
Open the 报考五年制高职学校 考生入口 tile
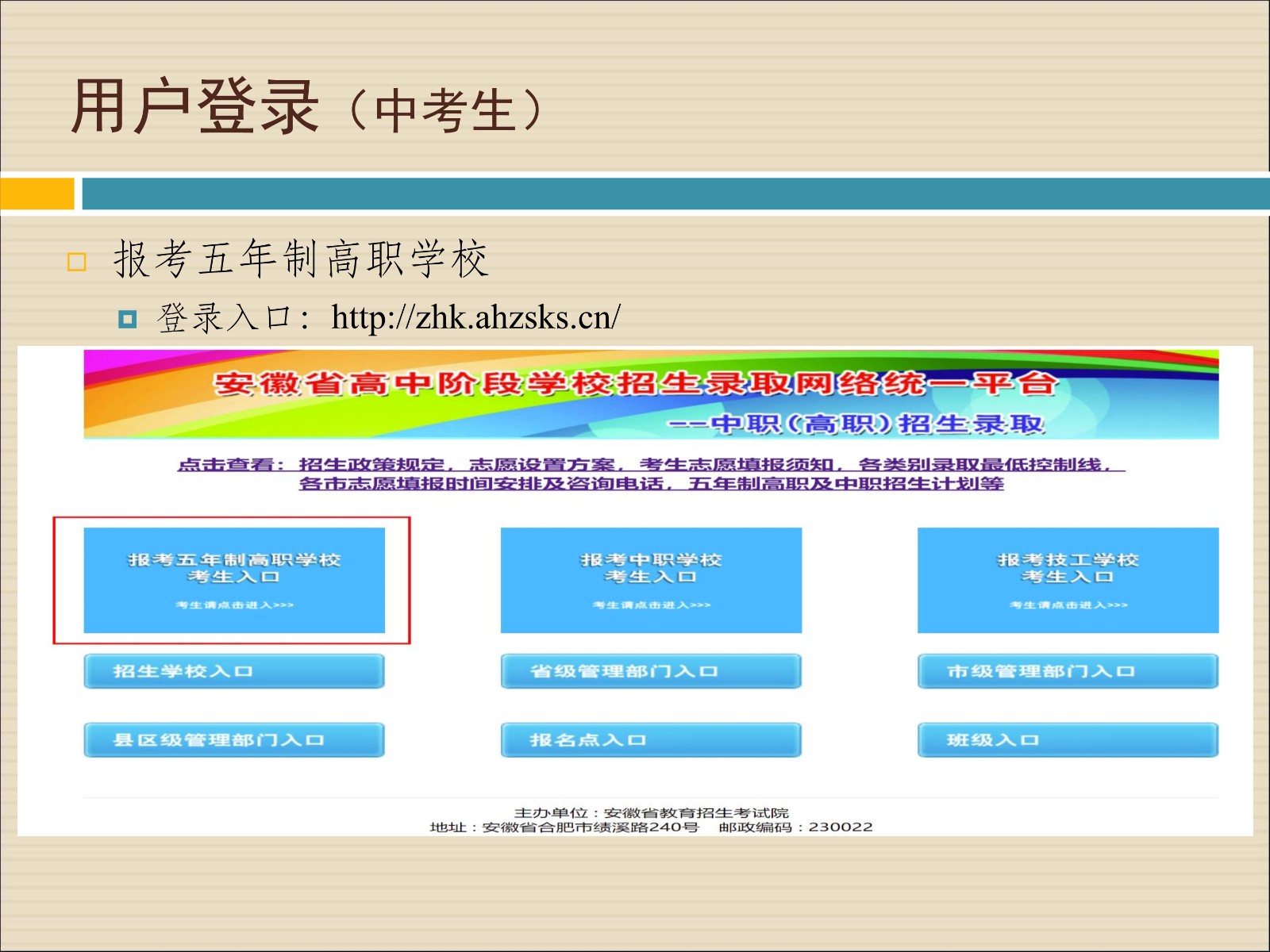(234, 580)
